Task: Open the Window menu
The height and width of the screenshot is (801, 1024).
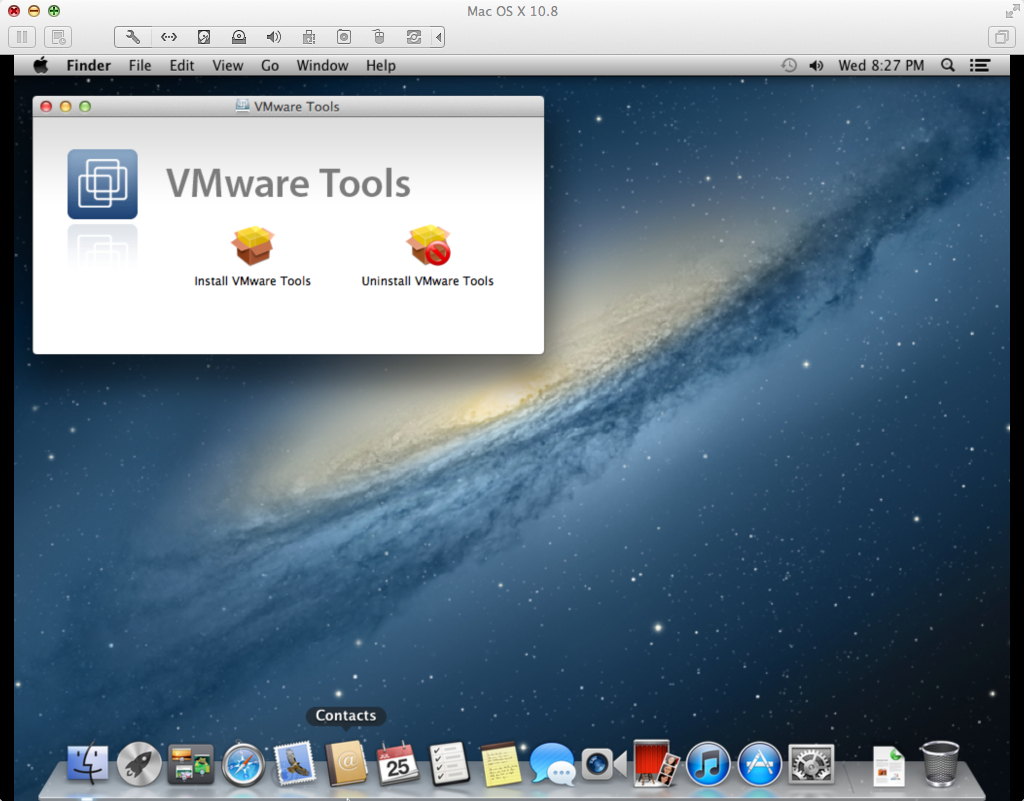Action: tap(322, 65)
